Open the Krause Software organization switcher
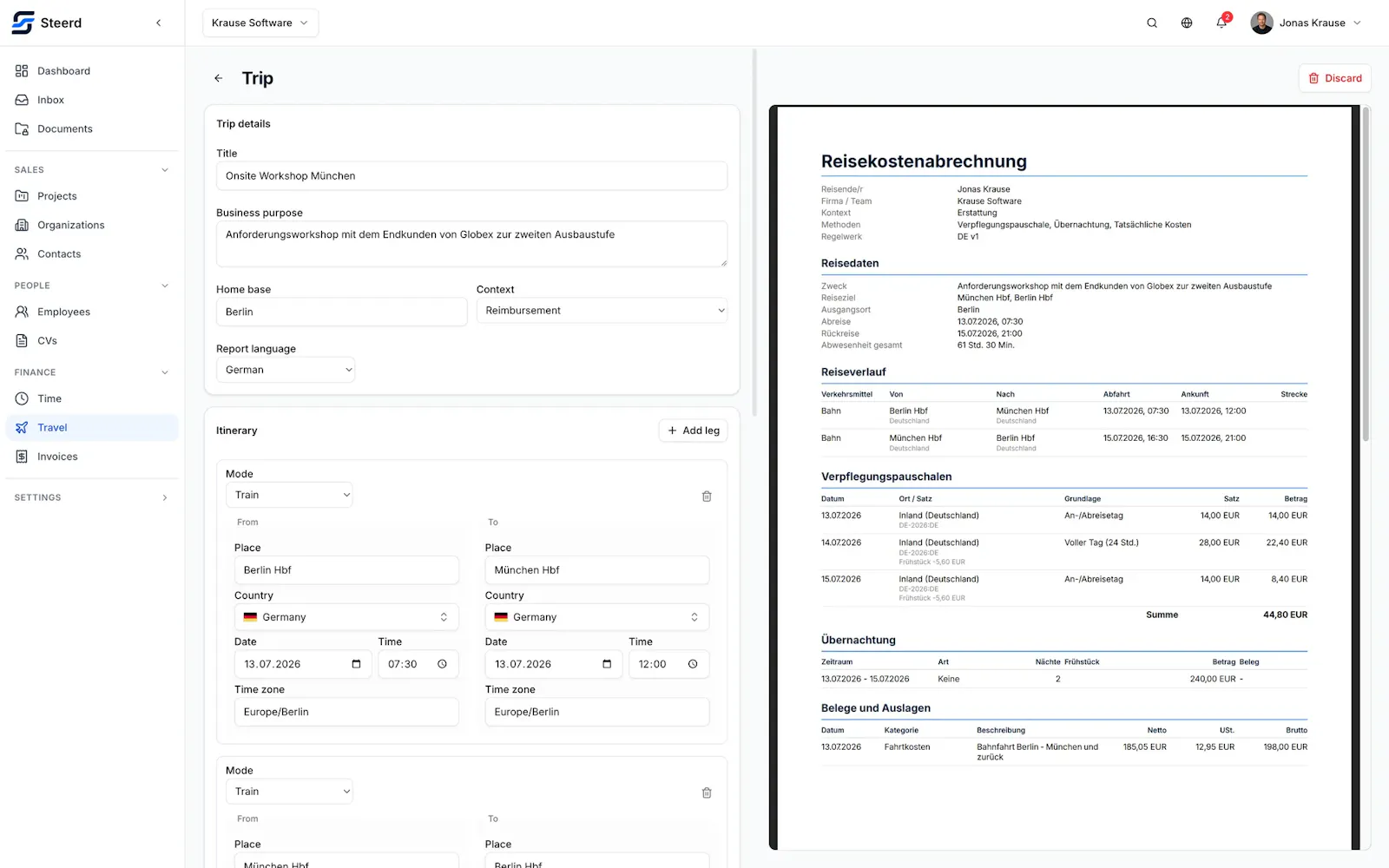The image size is (1389, 868). click(x=260, y=23)
